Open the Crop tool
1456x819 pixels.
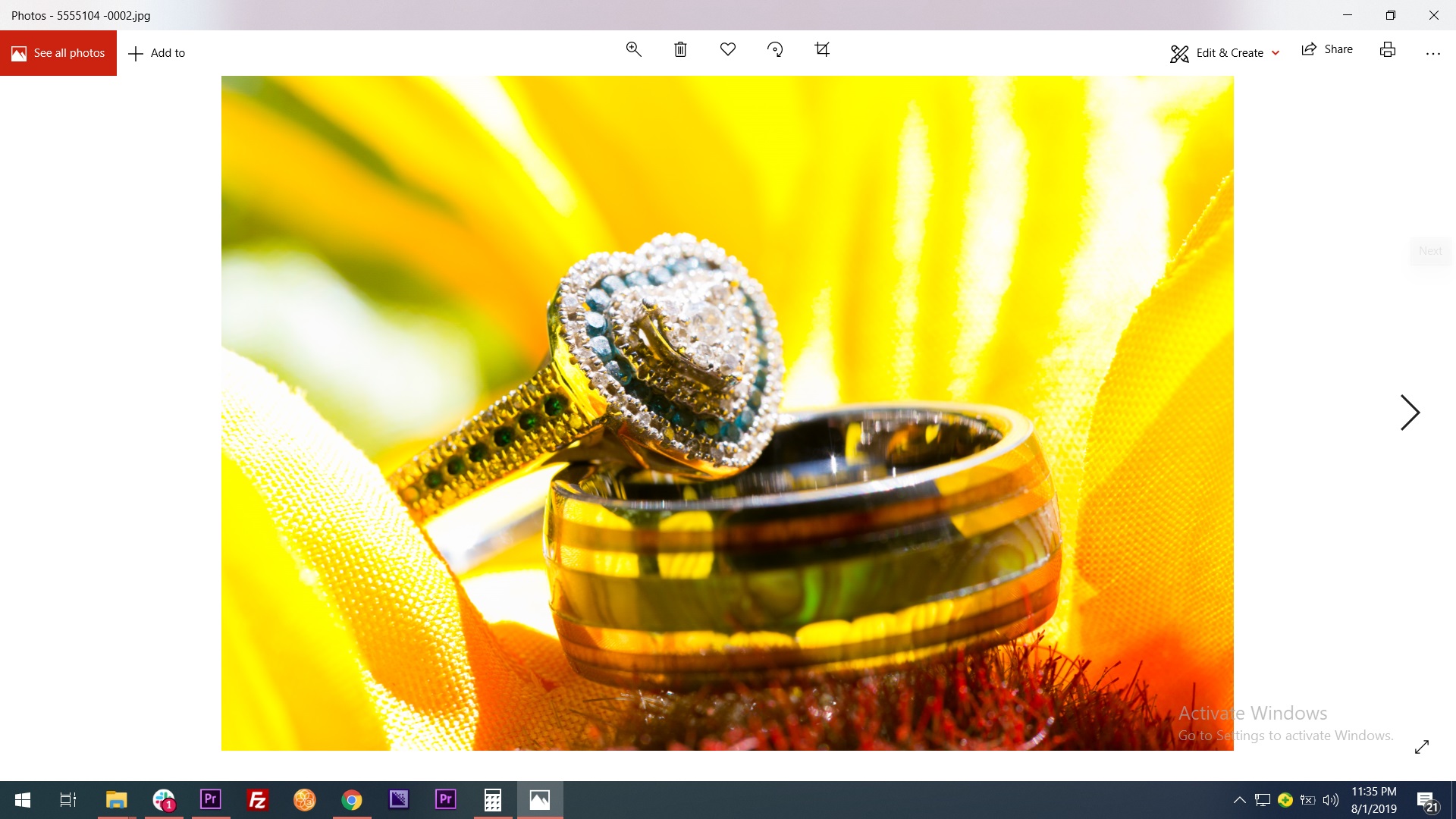tap(821, 49)
